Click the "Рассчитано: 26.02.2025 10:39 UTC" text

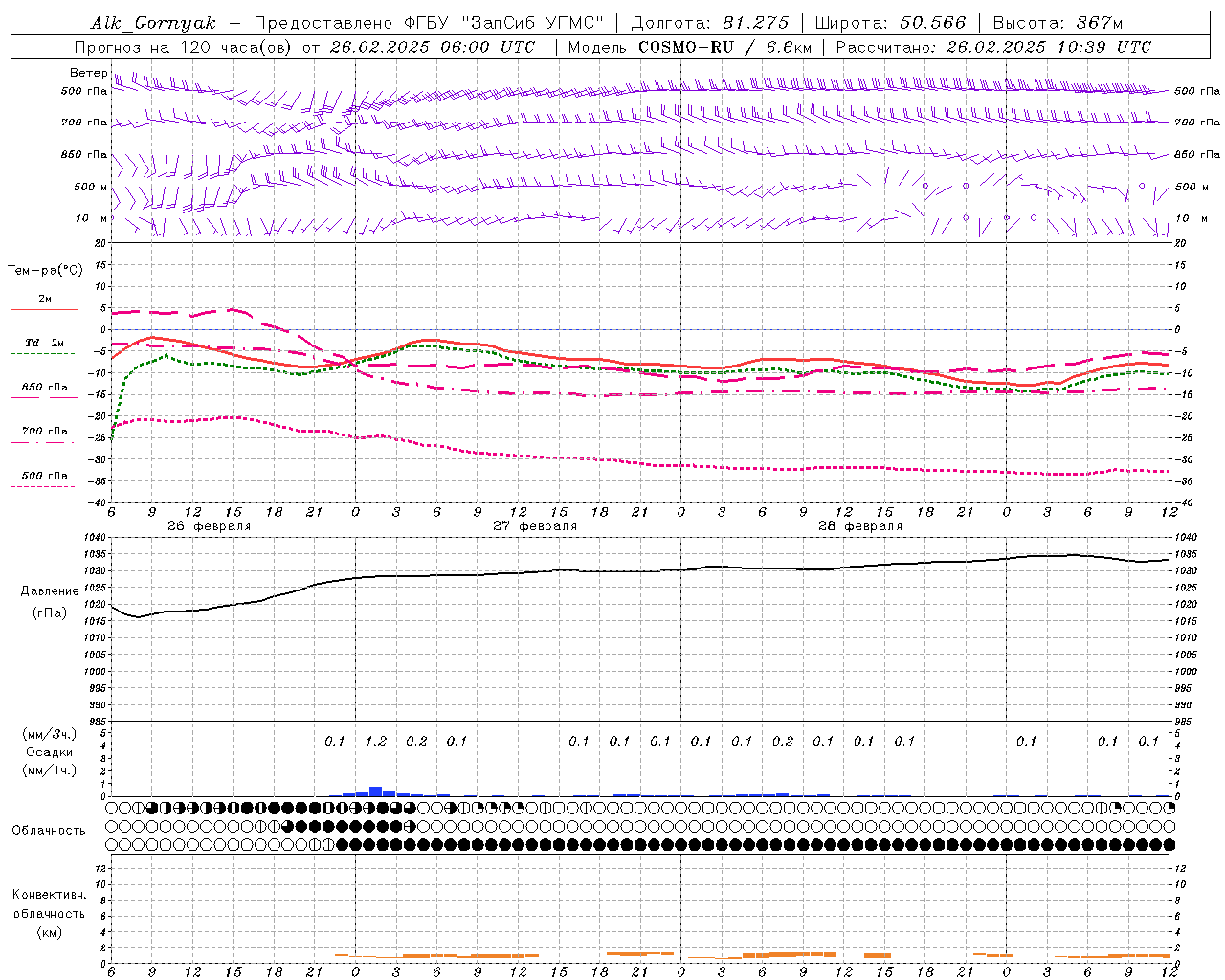[993, 47]
